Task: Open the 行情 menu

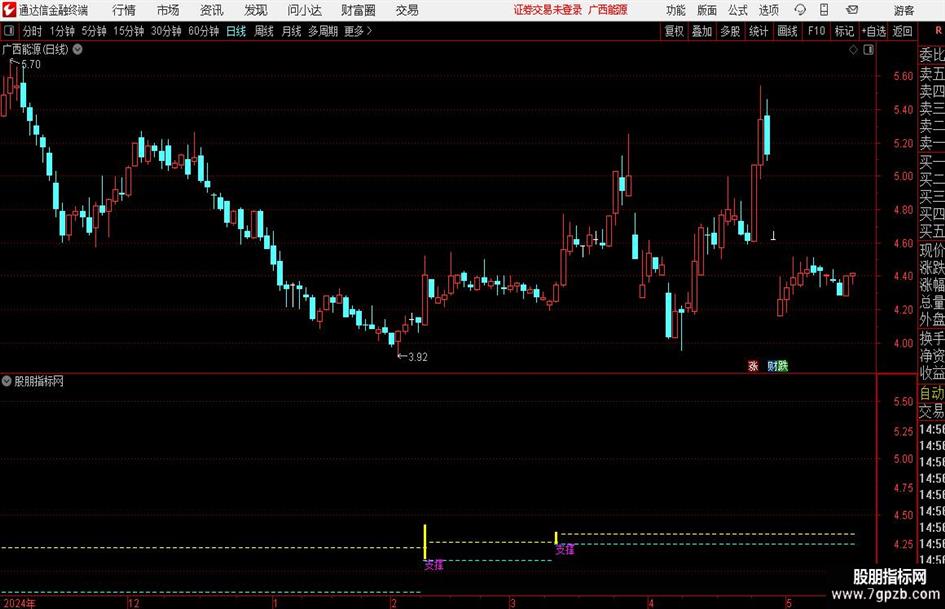Action: click(124, 10)
